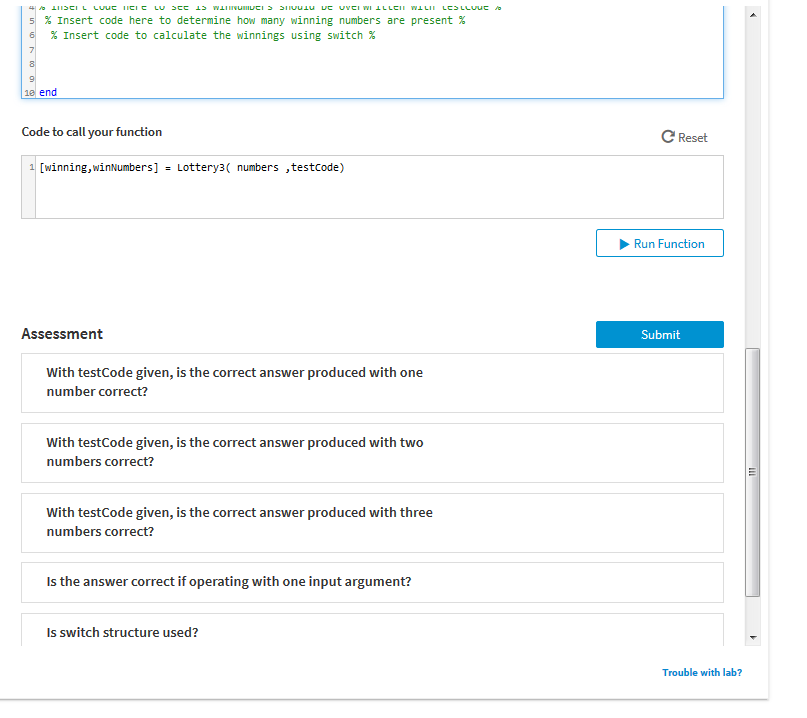Click the play triangle inside Run Function
Screen dimensions: 807x718
624,243
